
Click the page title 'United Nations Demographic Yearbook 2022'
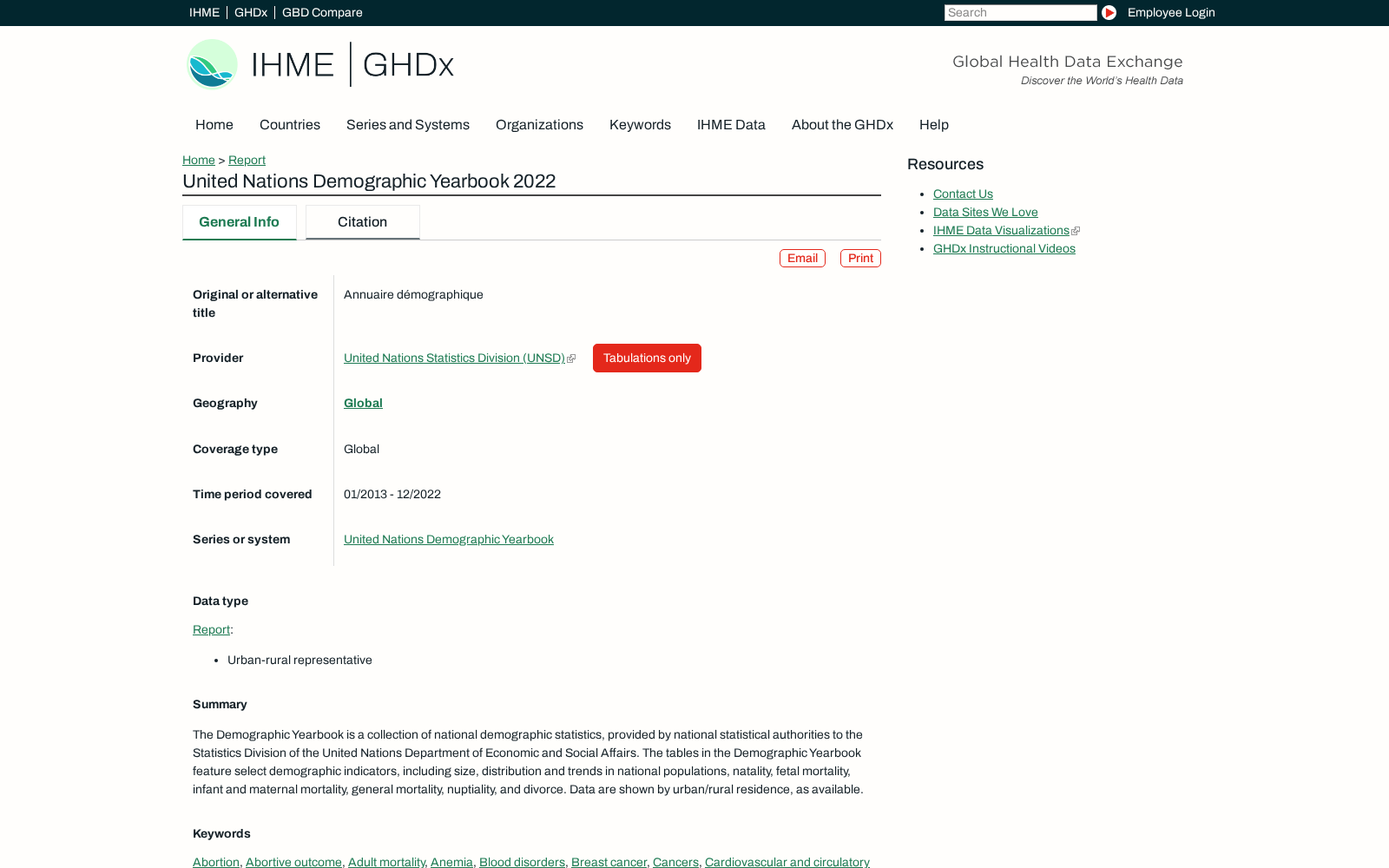369,181
